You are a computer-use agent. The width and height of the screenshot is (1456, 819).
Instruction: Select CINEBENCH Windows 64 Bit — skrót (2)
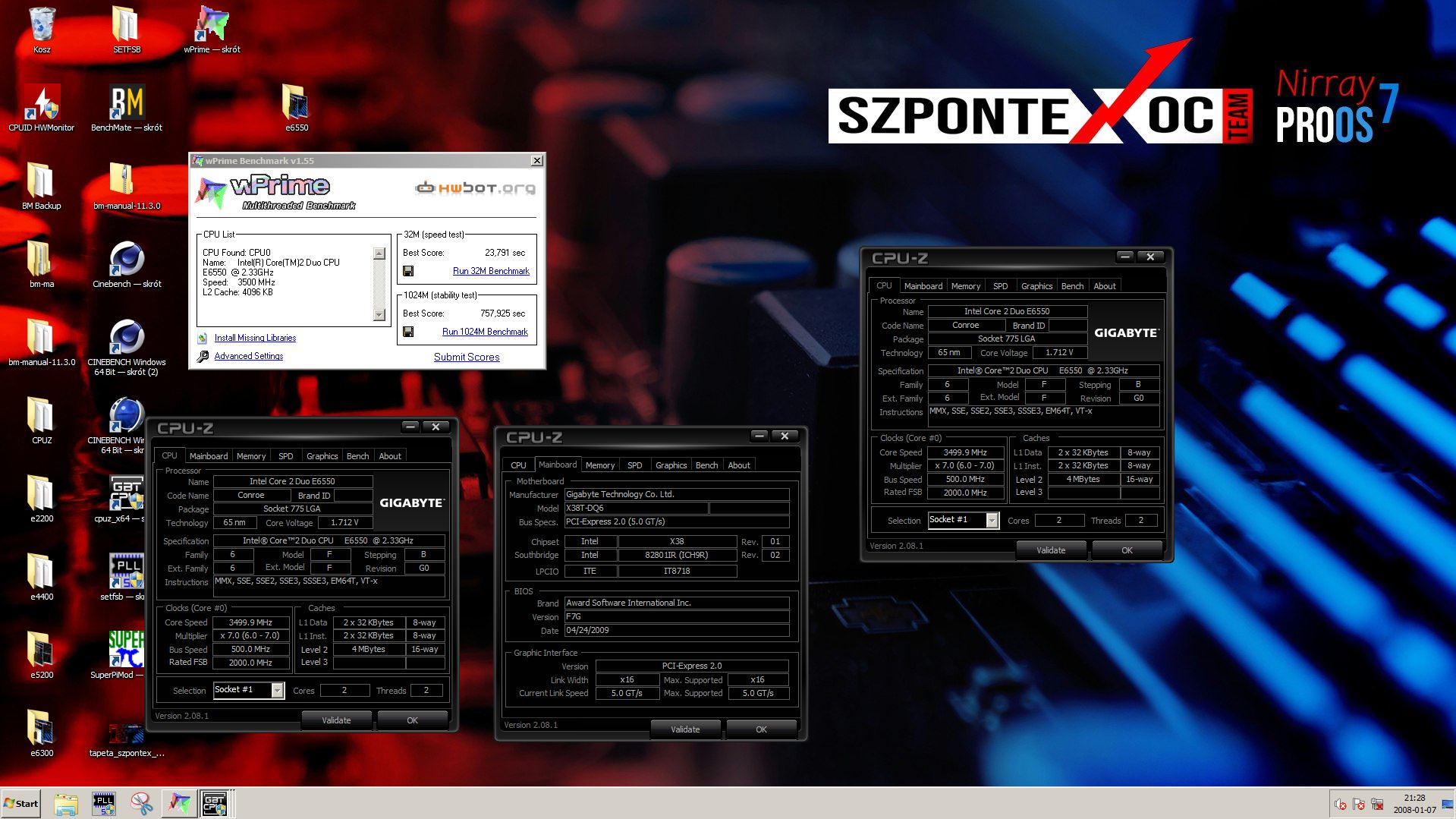(x=127, y=348)
